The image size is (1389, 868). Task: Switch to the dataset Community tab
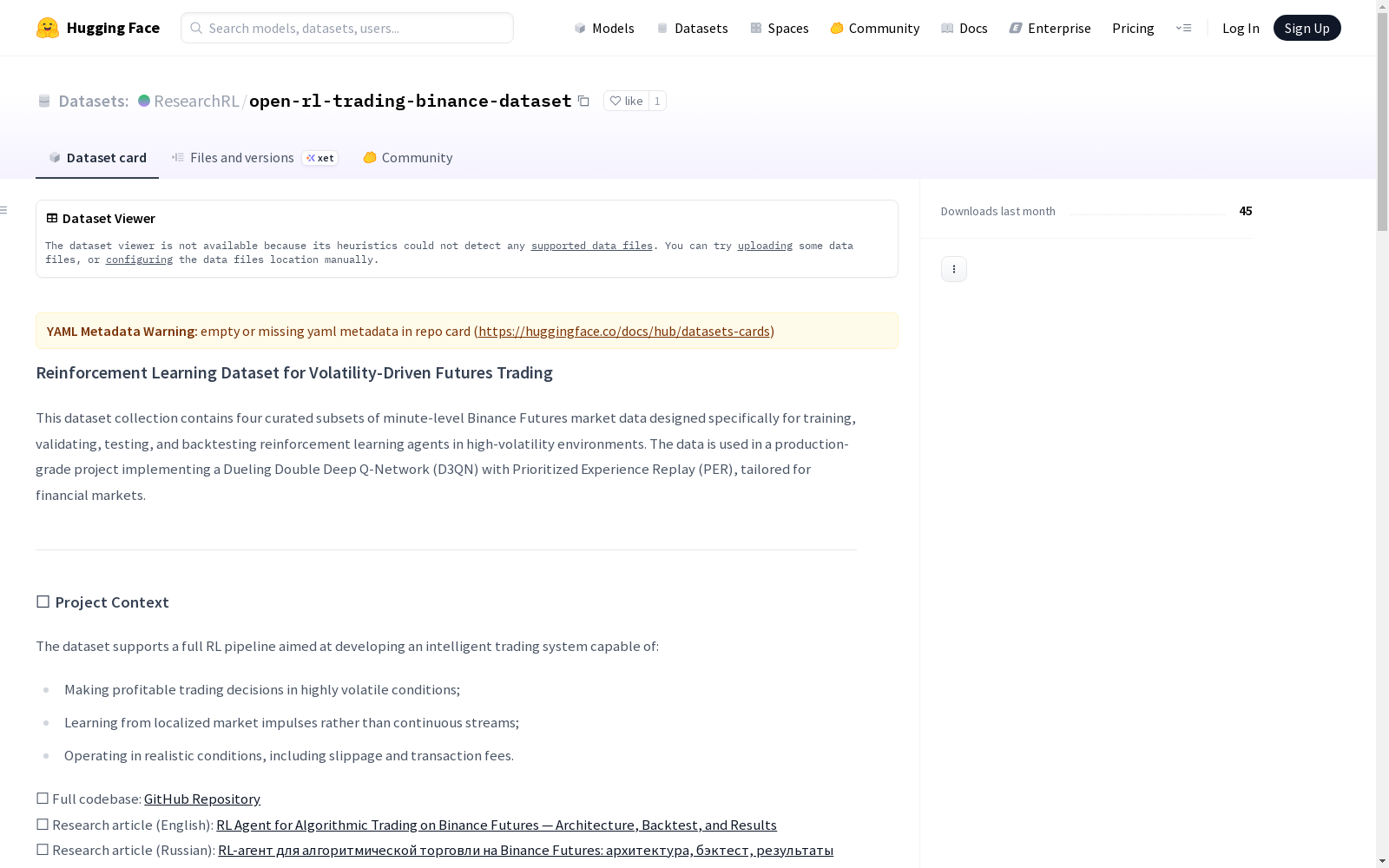[408, 157]
